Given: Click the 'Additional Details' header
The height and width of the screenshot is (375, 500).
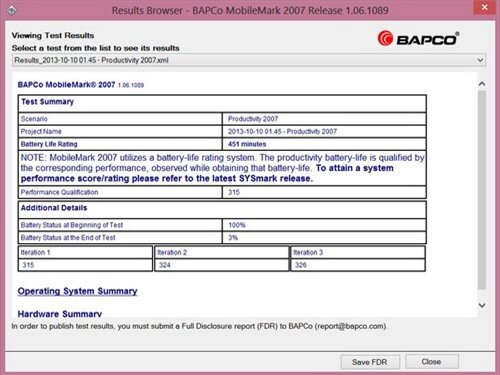Looking at the screenshot, I should click(54, 208).
